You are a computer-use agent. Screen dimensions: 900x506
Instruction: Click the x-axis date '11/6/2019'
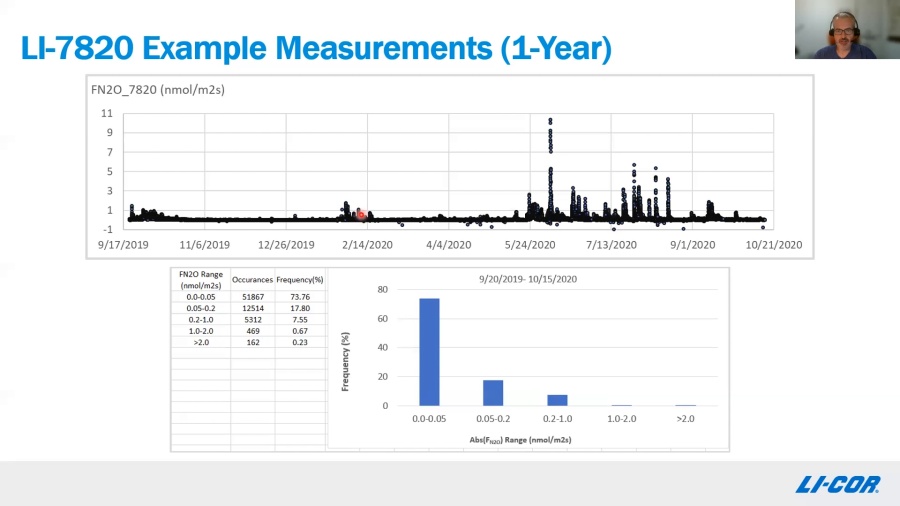coord(204,245)
